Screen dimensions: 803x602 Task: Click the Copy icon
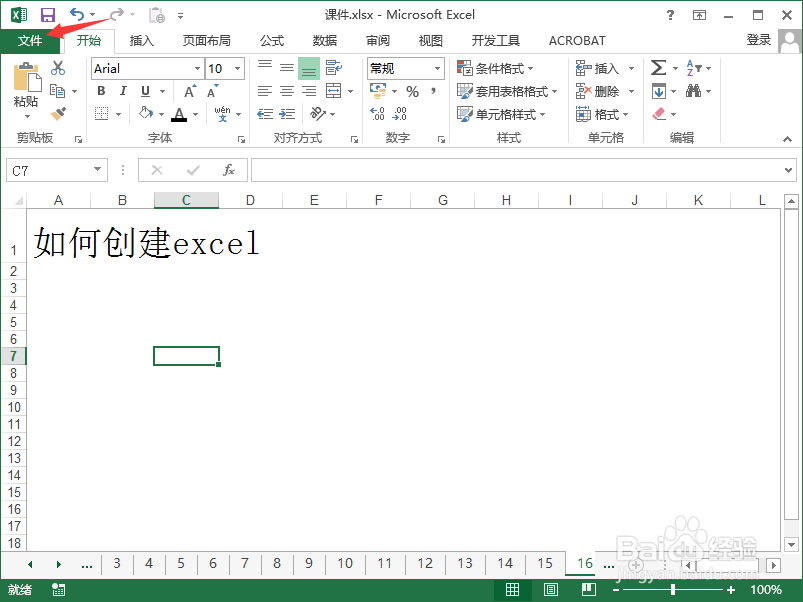click(57, 91)
